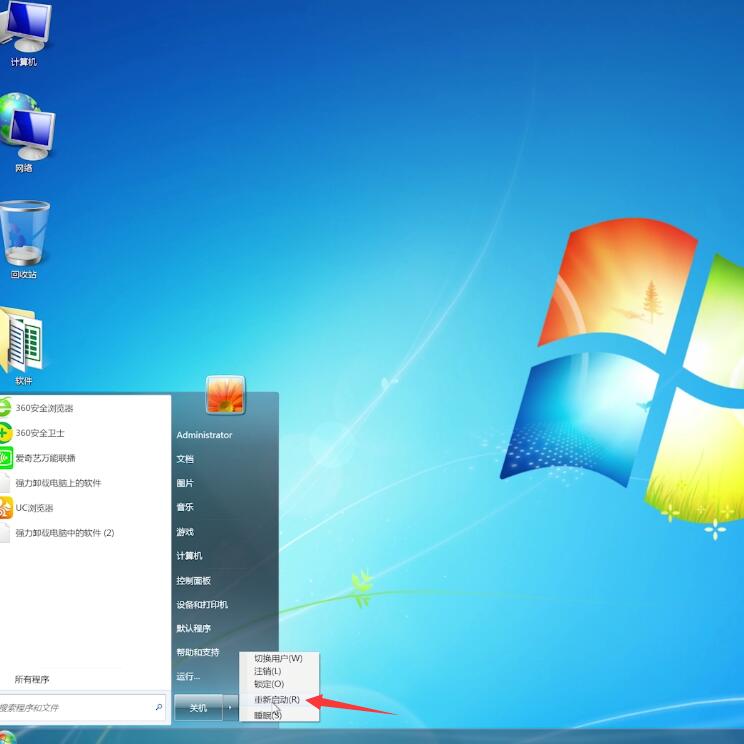Open 计算机 in Start menu right pane

[x=189, y=556]
